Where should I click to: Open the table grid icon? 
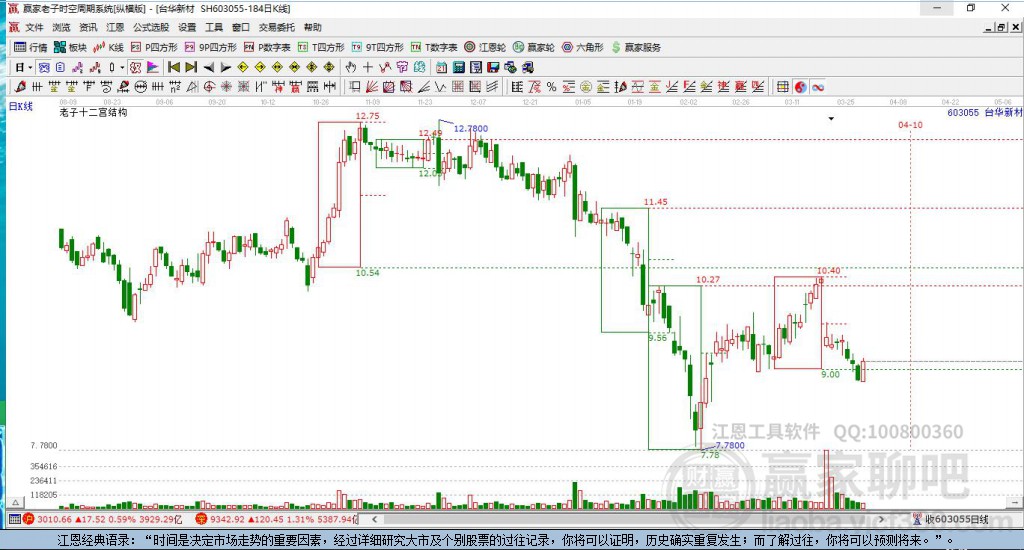[x=782, y=87]
